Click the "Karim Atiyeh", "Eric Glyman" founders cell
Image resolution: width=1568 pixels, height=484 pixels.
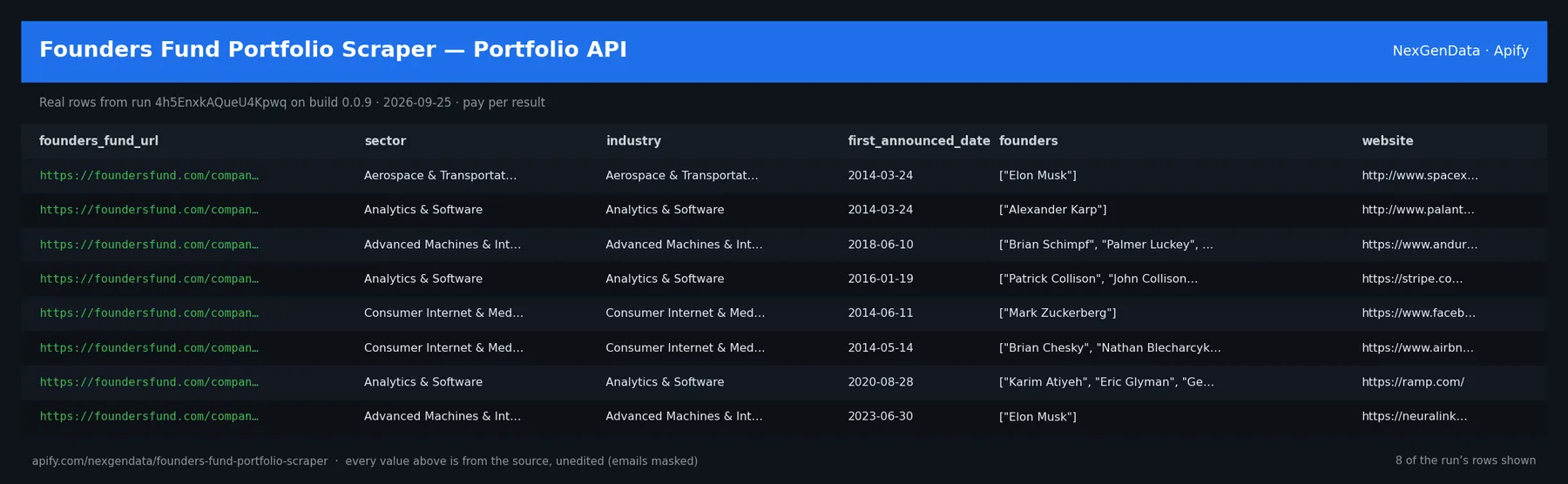point(1106,382)
